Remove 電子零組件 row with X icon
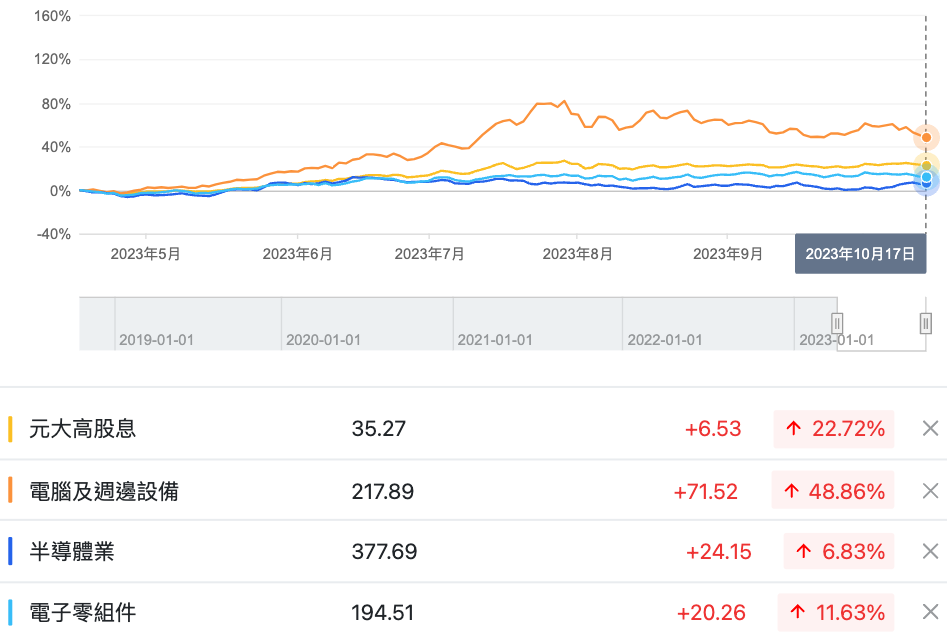The height and width of the screenshot is (638, 947). 930,612
